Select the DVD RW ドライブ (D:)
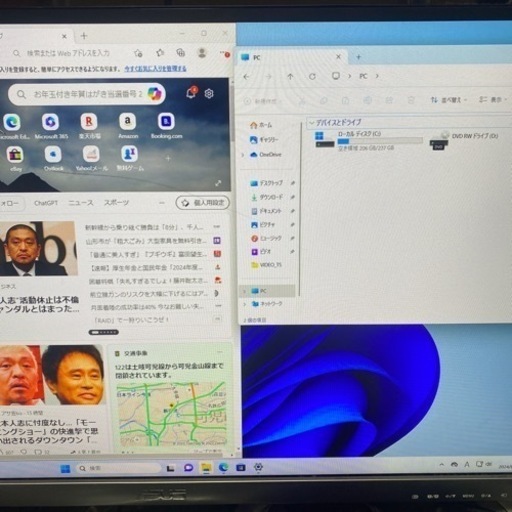512x512 pixels. coord(465,140)
